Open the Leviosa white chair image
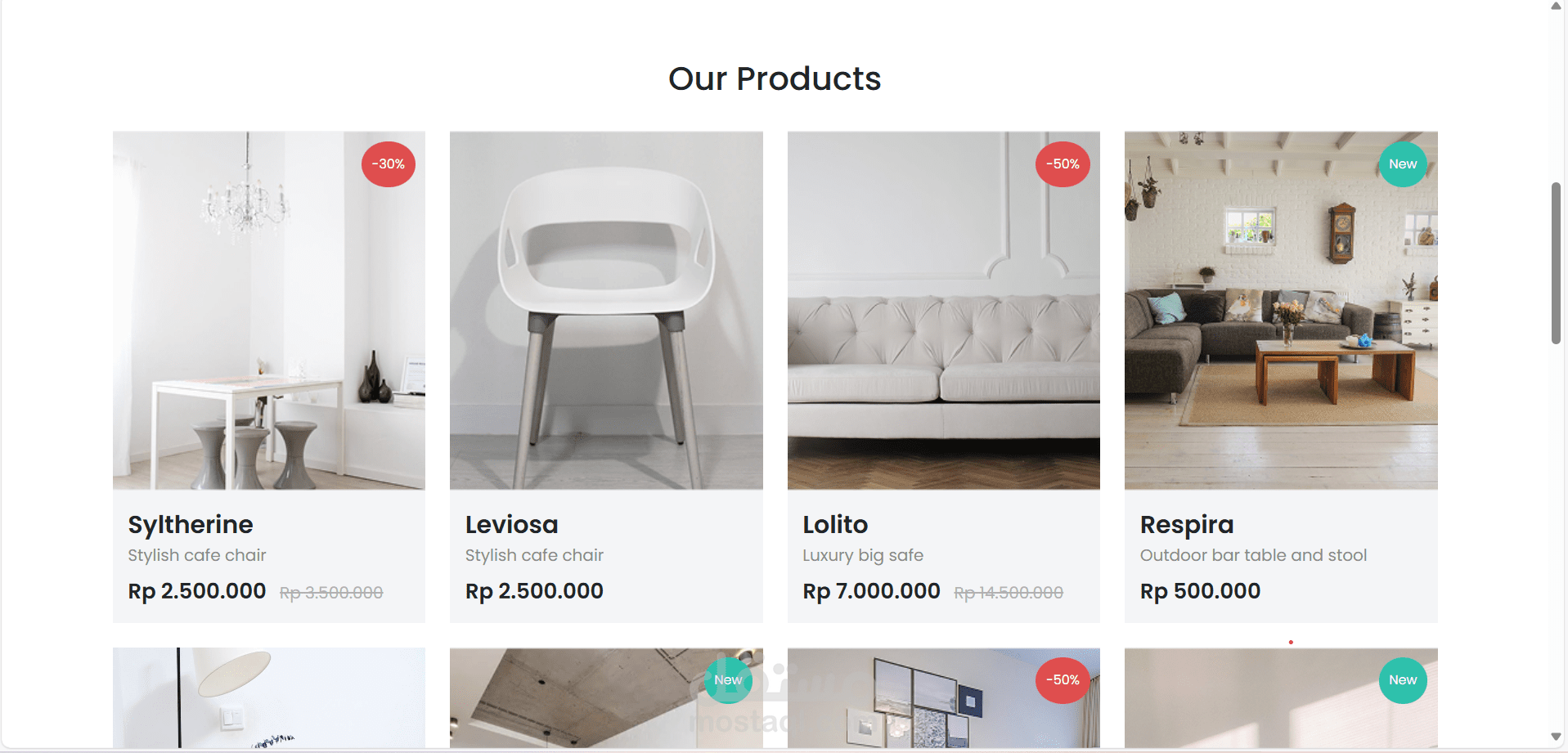Viewport: 1568px width, 753px height. click(x=606, y=311)
